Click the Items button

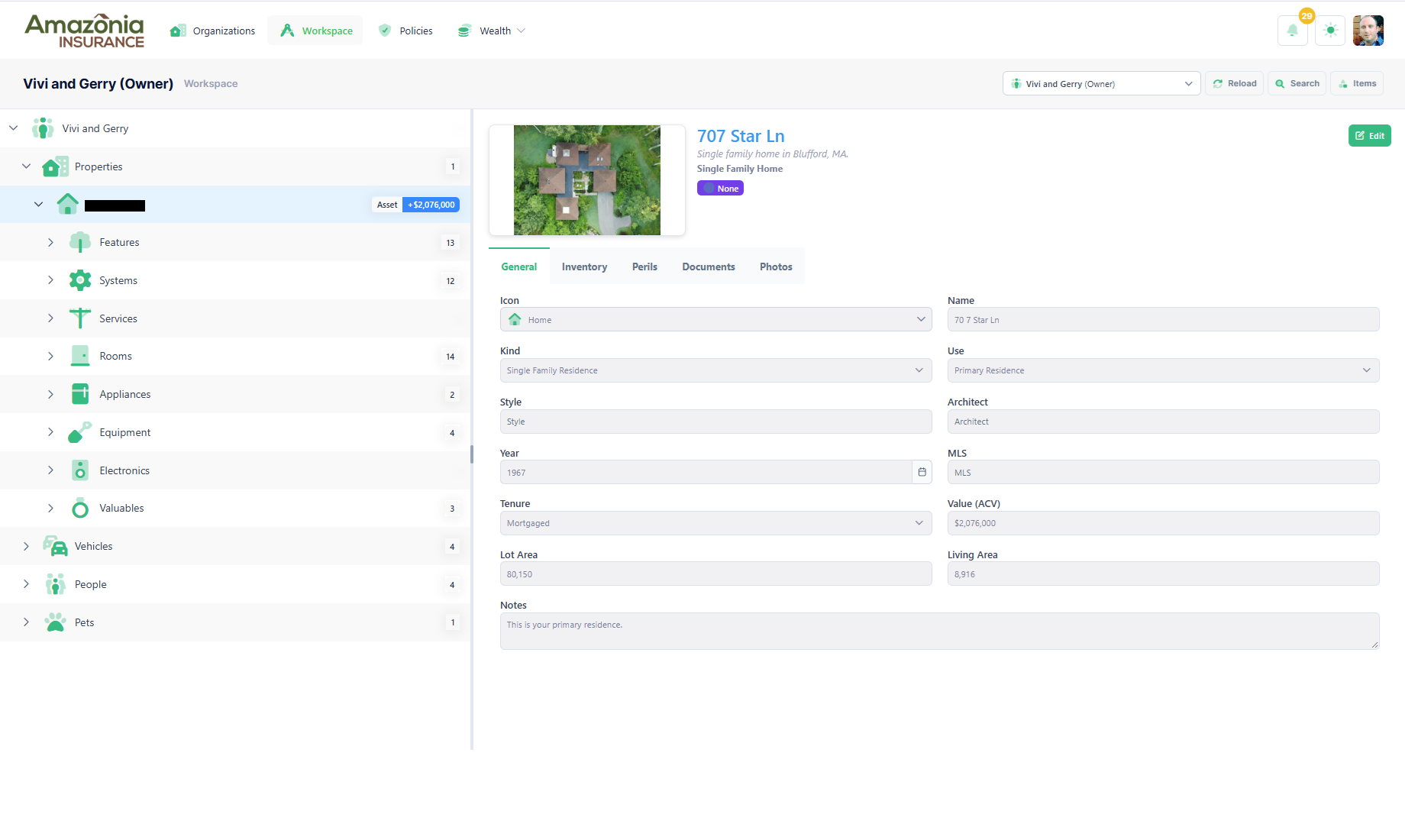coord(1357,83)
